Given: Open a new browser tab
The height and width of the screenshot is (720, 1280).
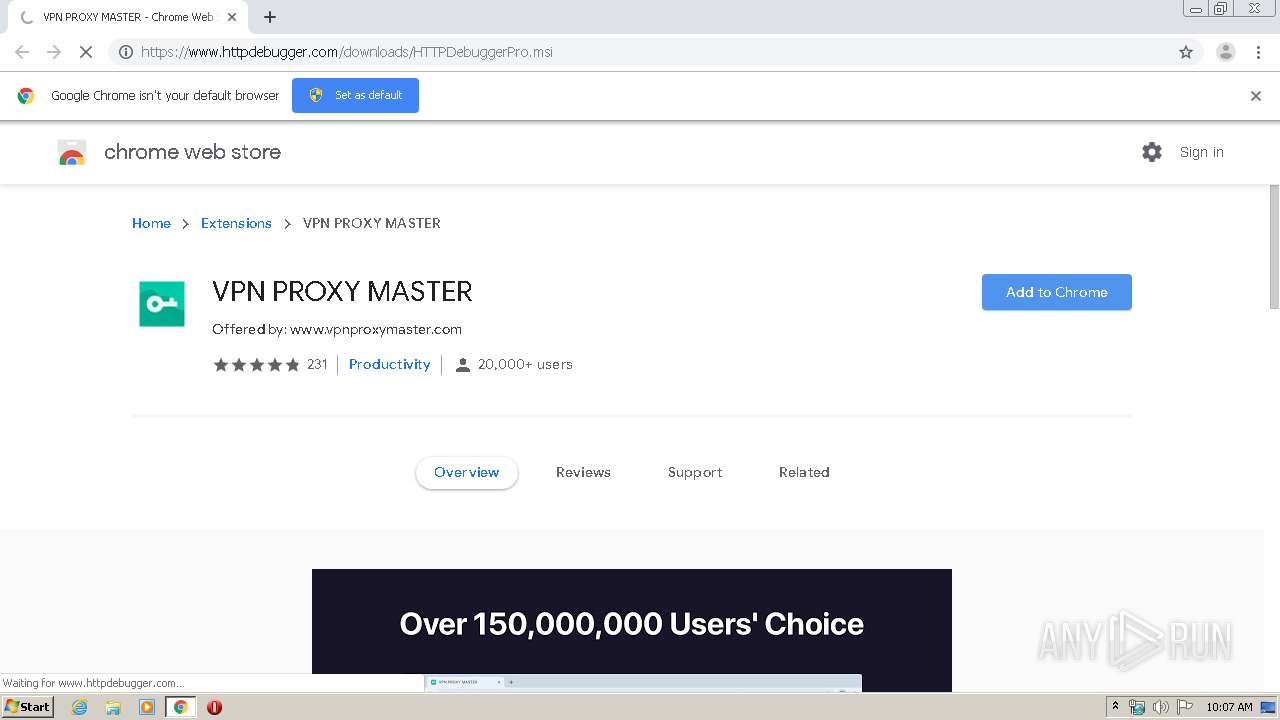Looking at the screenshot, I should (x=270, y=17).
